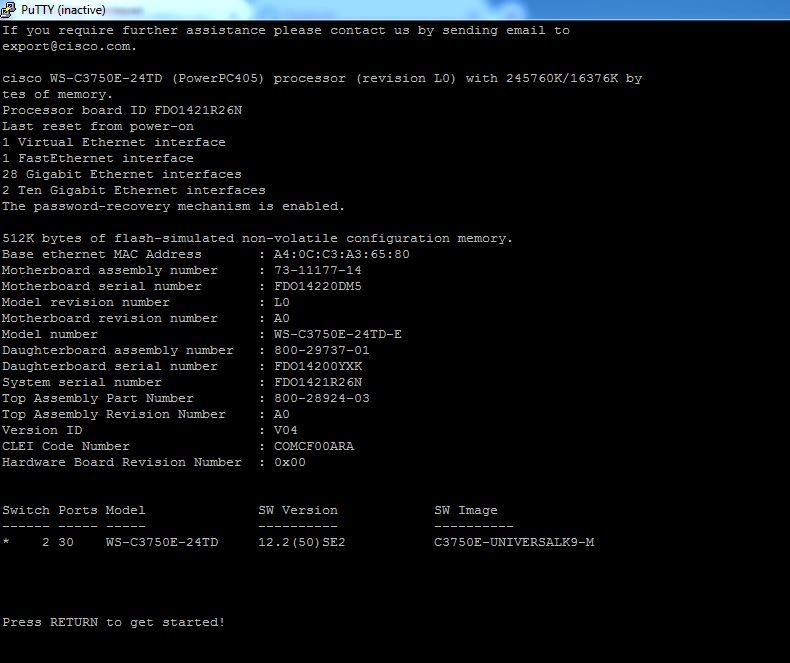Click the MAC address A4:0C:C3:A3:65:80
Image resolution: width=790 pixels, height=663 pixels.
click(x=342, y=254)
